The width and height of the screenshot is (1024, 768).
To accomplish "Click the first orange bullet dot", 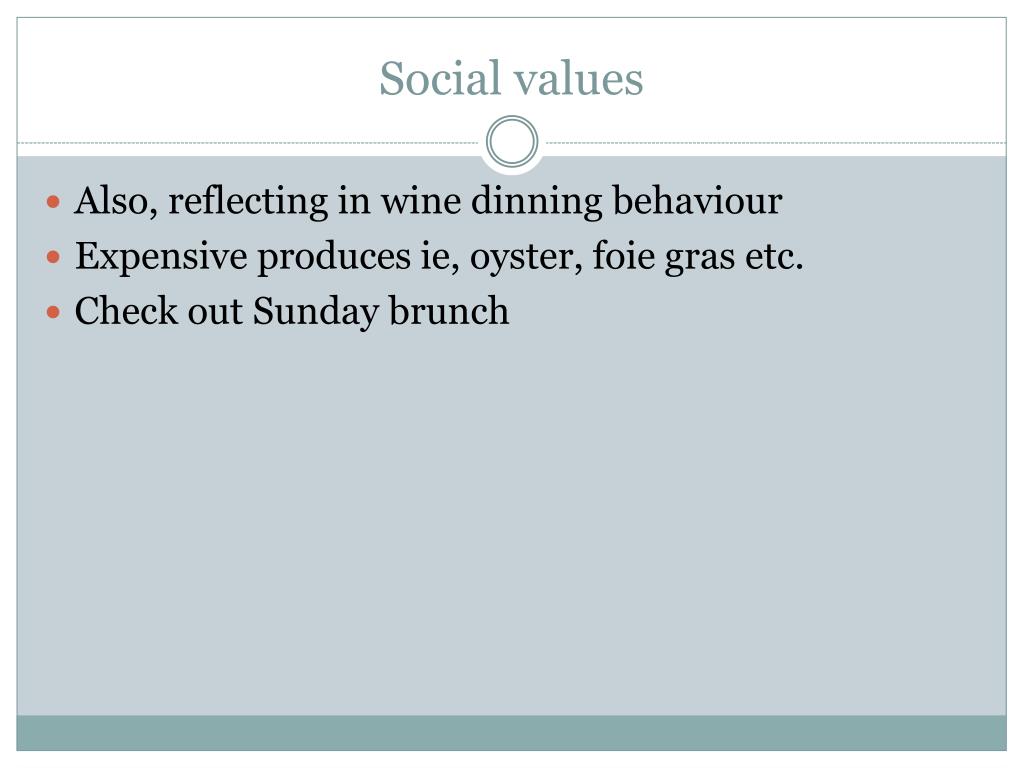I will tap(54, 202).
